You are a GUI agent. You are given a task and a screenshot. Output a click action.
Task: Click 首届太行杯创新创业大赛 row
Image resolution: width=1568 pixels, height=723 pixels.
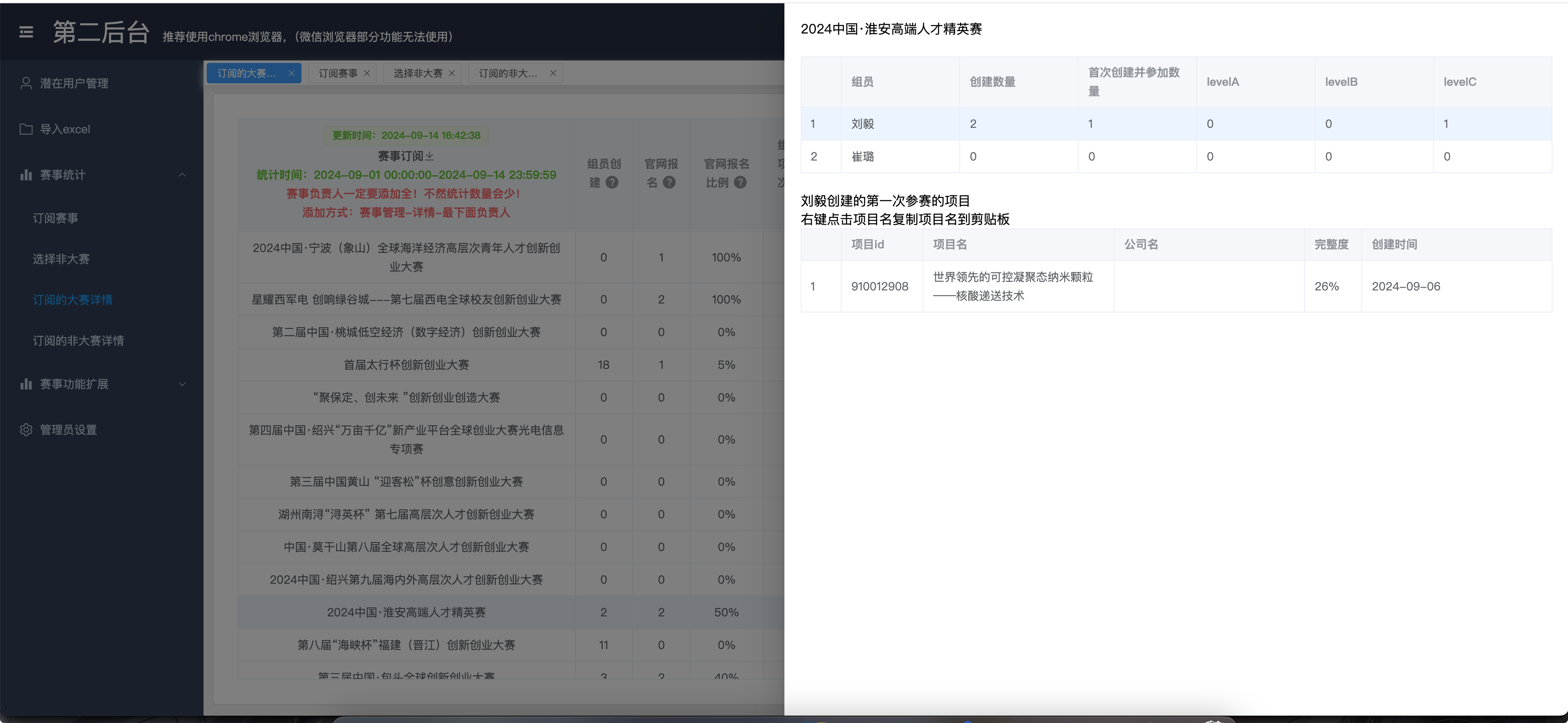(406, 364)
